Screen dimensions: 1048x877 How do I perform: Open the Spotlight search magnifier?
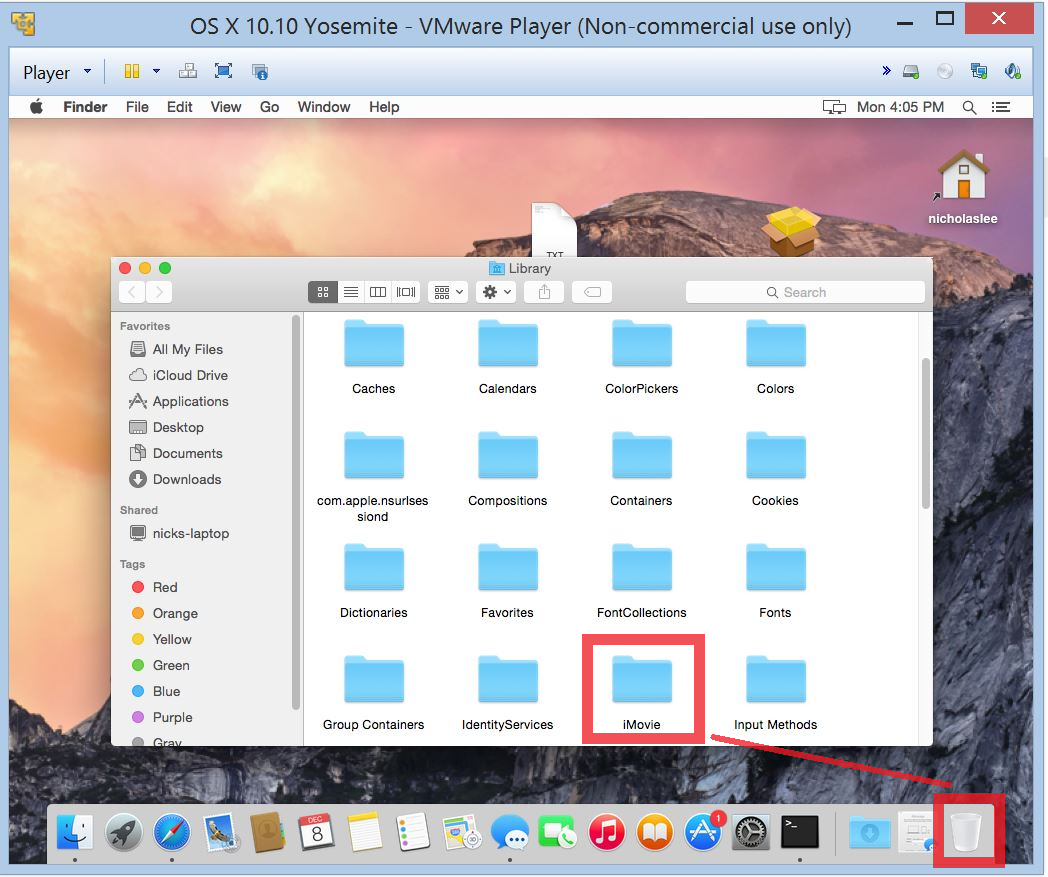pos(969,107)
